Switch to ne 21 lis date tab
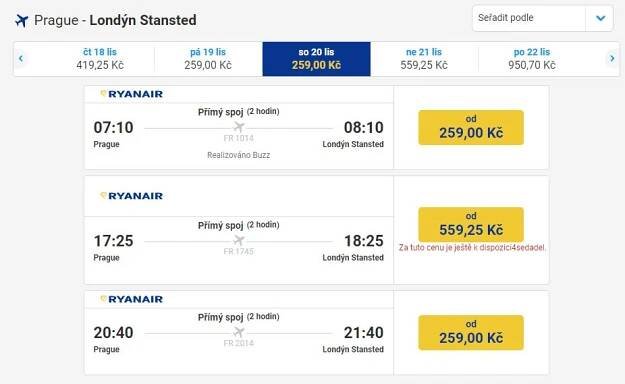 (x=424, y=59)
